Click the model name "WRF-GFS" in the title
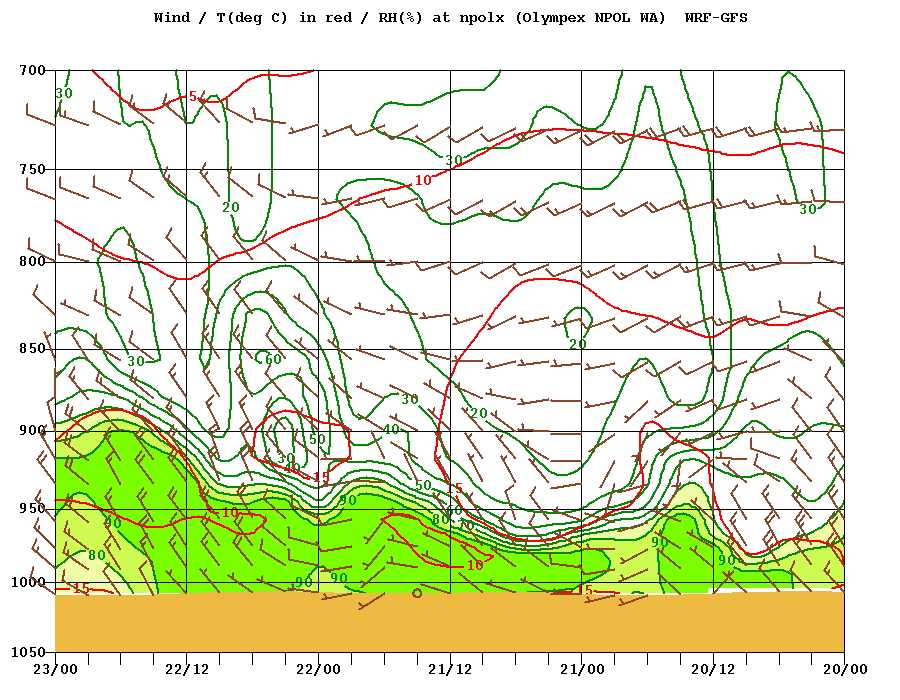Screen dimensions: 900x700 pyautogui.click(x=716, y=18)
